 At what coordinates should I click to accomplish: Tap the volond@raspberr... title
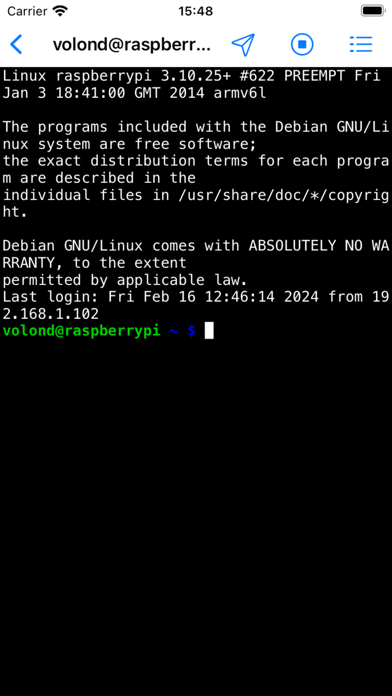pos(132,44)
